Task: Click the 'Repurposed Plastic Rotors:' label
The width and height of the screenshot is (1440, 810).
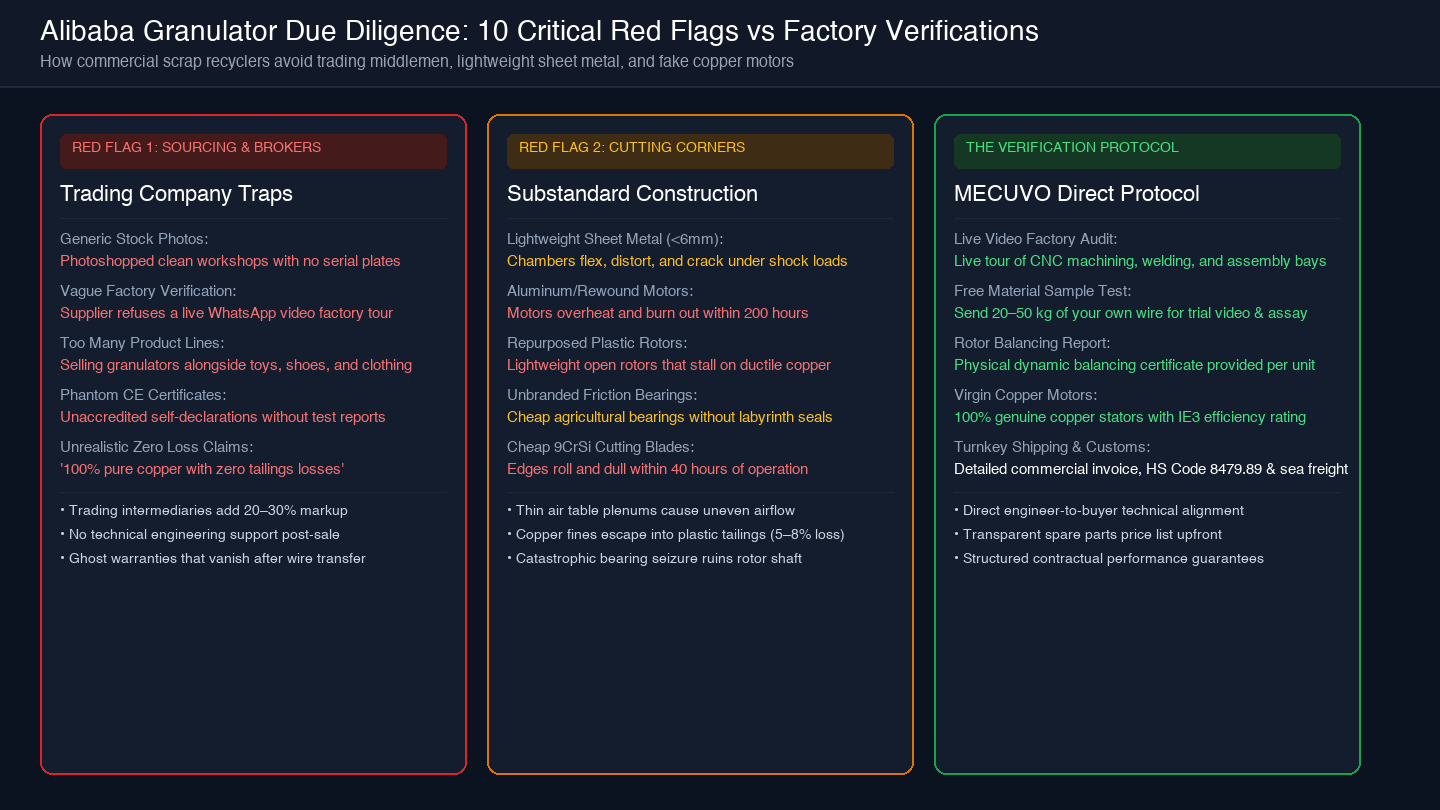Action: point(597,343)
